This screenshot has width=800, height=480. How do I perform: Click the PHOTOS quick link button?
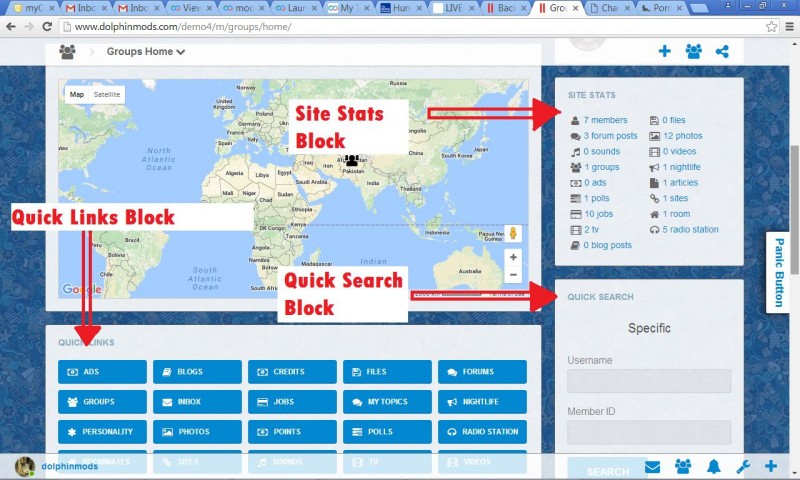tap(197, 432)
